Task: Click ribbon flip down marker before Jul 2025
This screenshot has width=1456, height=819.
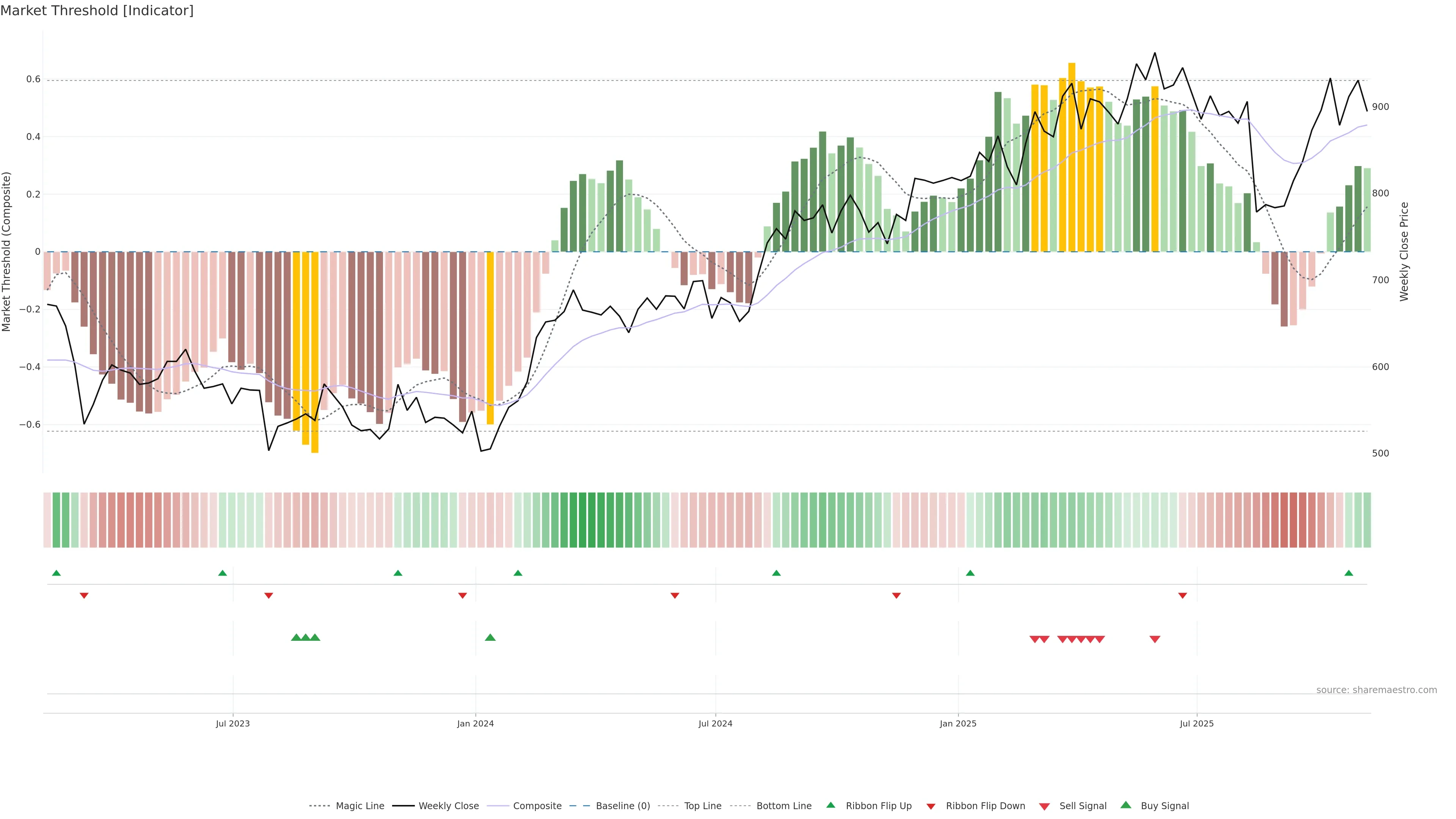Action: pyautogui.click(x=1183, y=596)
